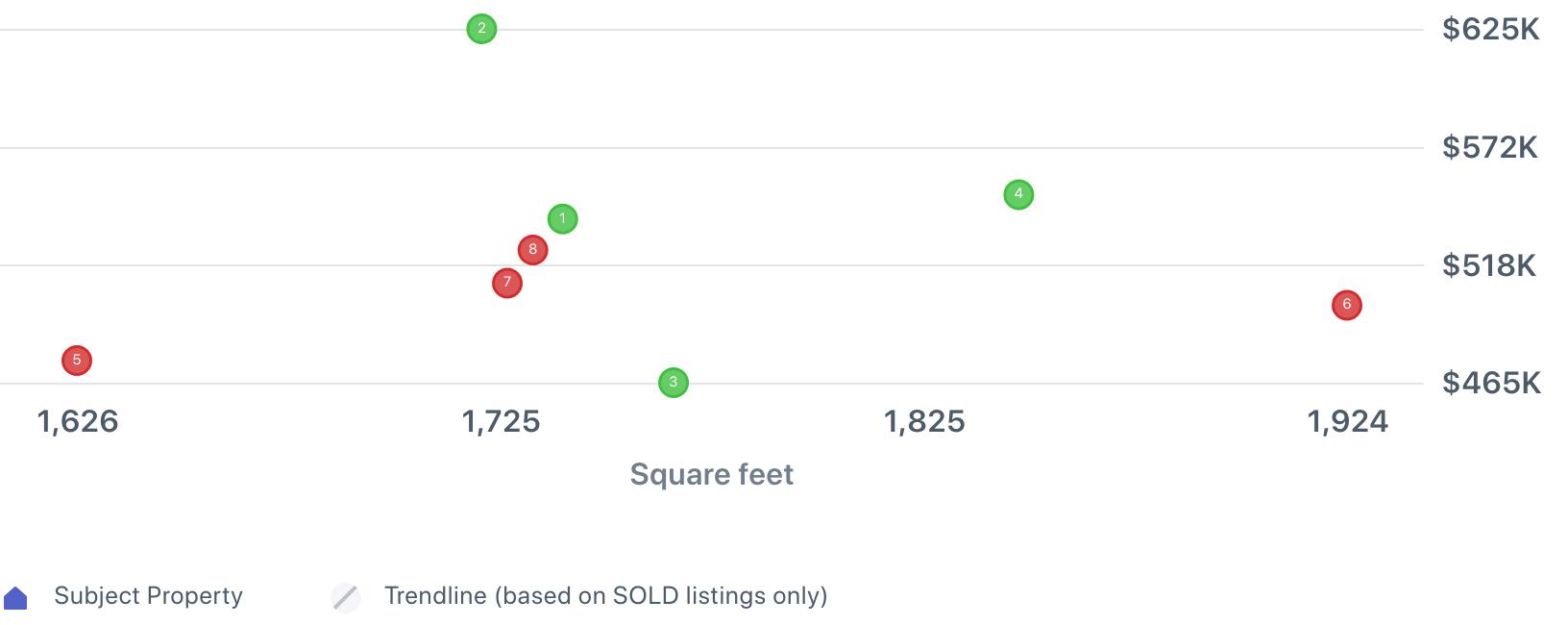Click green data point number 2
The height and width of the screenshot is (625, 1568).
(481, 29)
